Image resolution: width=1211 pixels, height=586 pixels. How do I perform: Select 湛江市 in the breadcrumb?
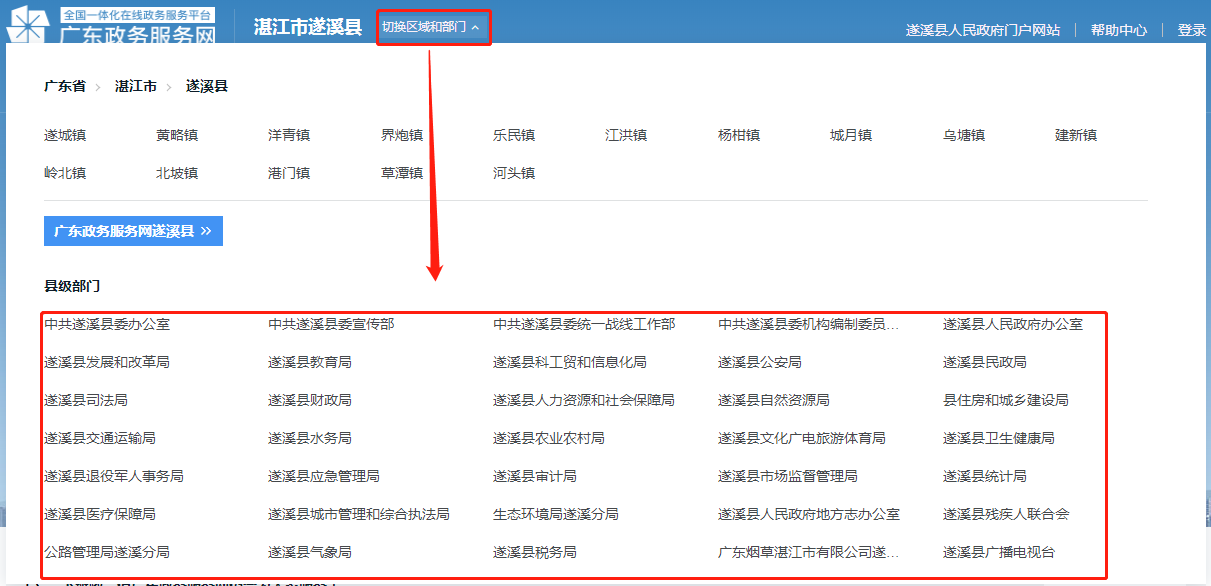click(x=136, y=87)
